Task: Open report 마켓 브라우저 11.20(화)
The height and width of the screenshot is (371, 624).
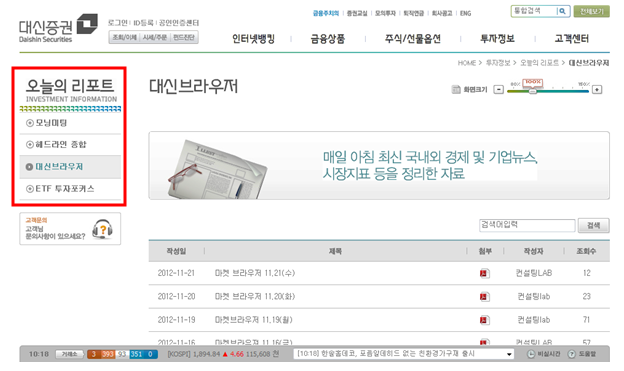Action: pyautogui.click(x=255, y=297)
